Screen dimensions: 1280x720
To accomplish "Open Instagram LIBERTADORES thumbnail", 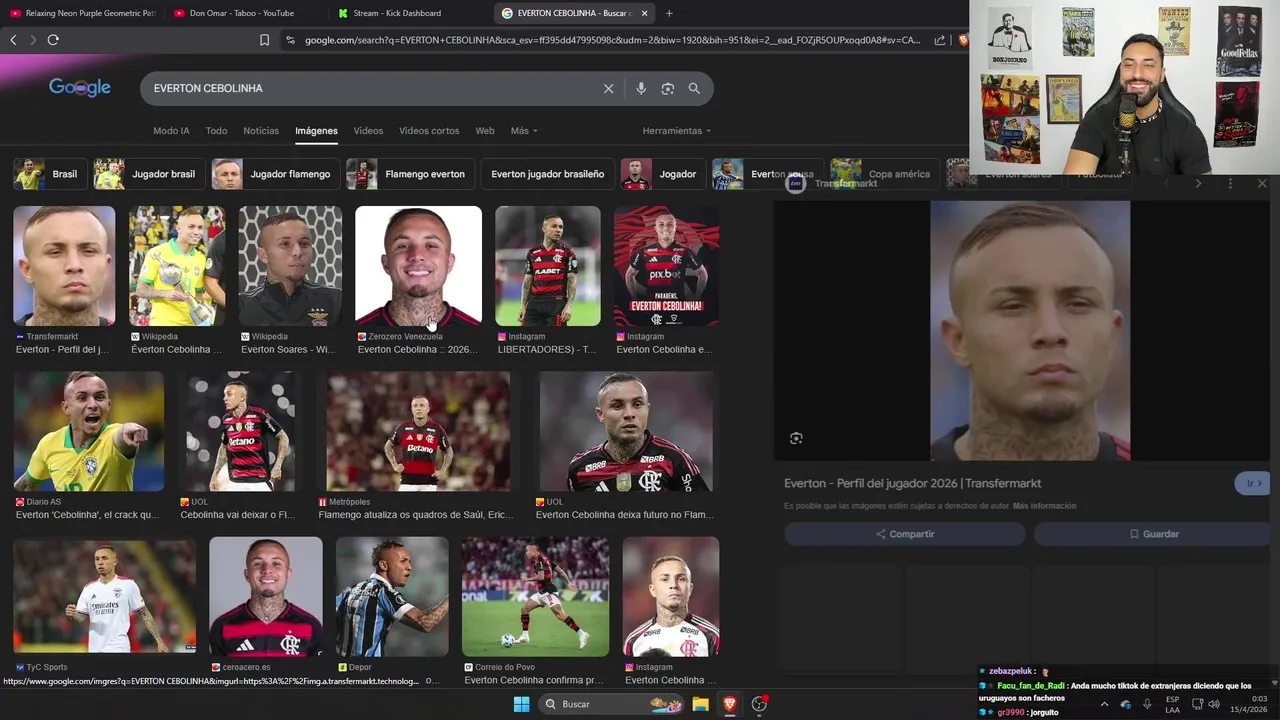I will coord(548,266).
